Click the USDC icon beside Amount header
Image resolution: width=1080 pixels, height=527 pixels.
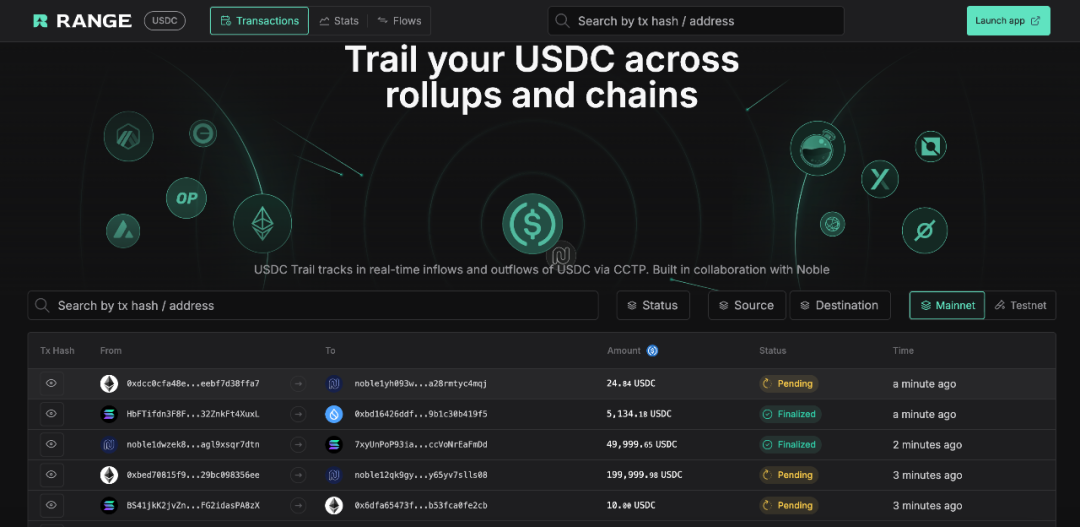[652, 351]
